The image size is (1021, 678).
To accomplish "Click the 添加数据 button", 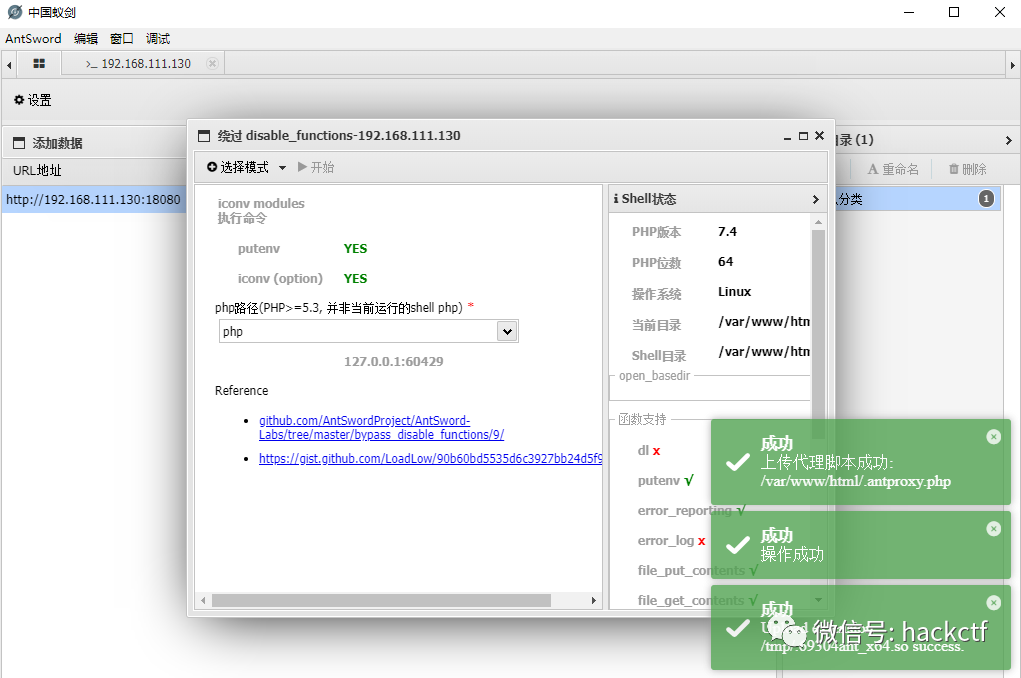I will point(48,143).
